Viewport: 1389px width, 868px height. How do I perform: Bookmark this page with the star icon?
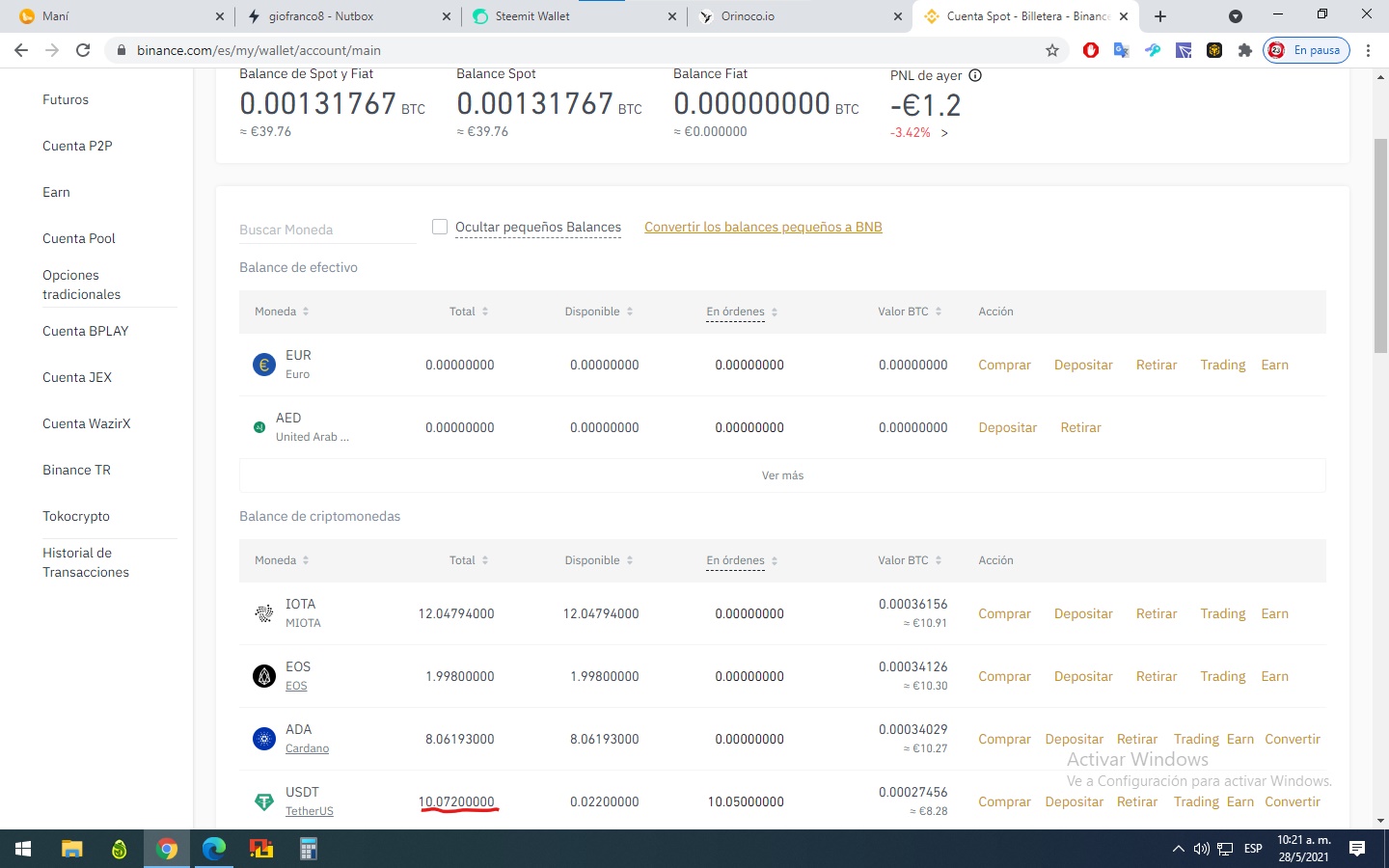click(x=1052, y=50)
